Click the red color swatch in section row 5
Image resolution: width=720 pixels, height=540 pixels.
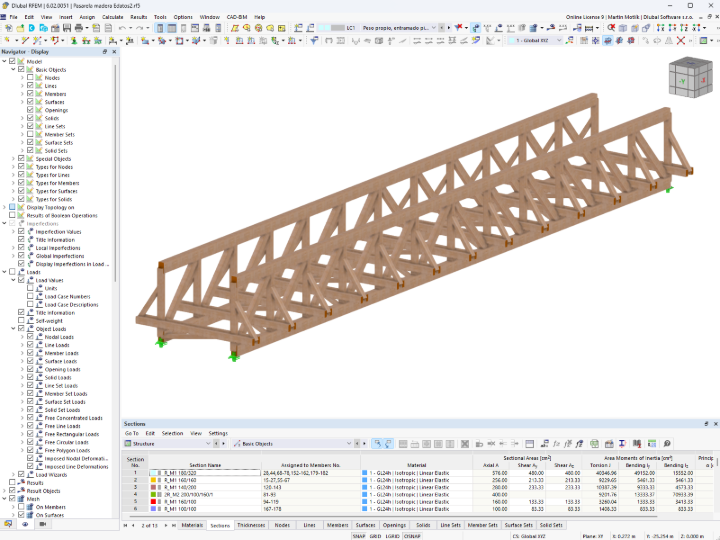[153, 501]
